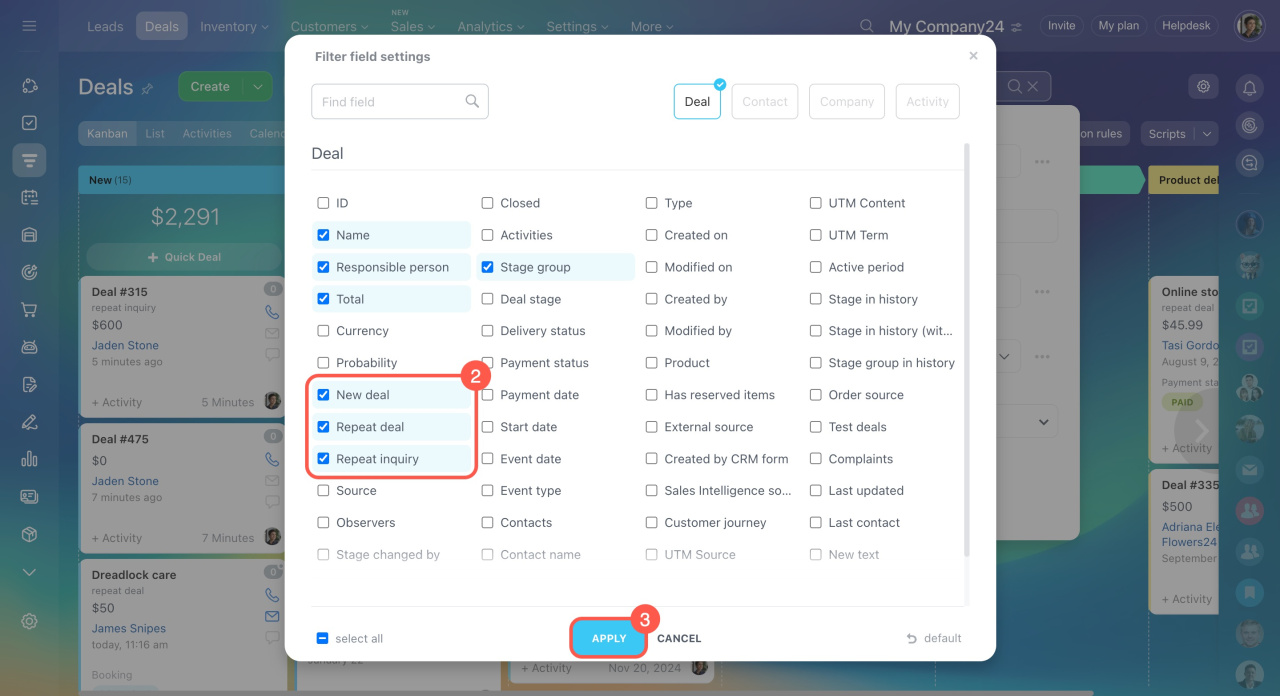This screenshot has width=1280, height=696.
Task: Click the phone icon on Deal #315
Action: (272, 312)
